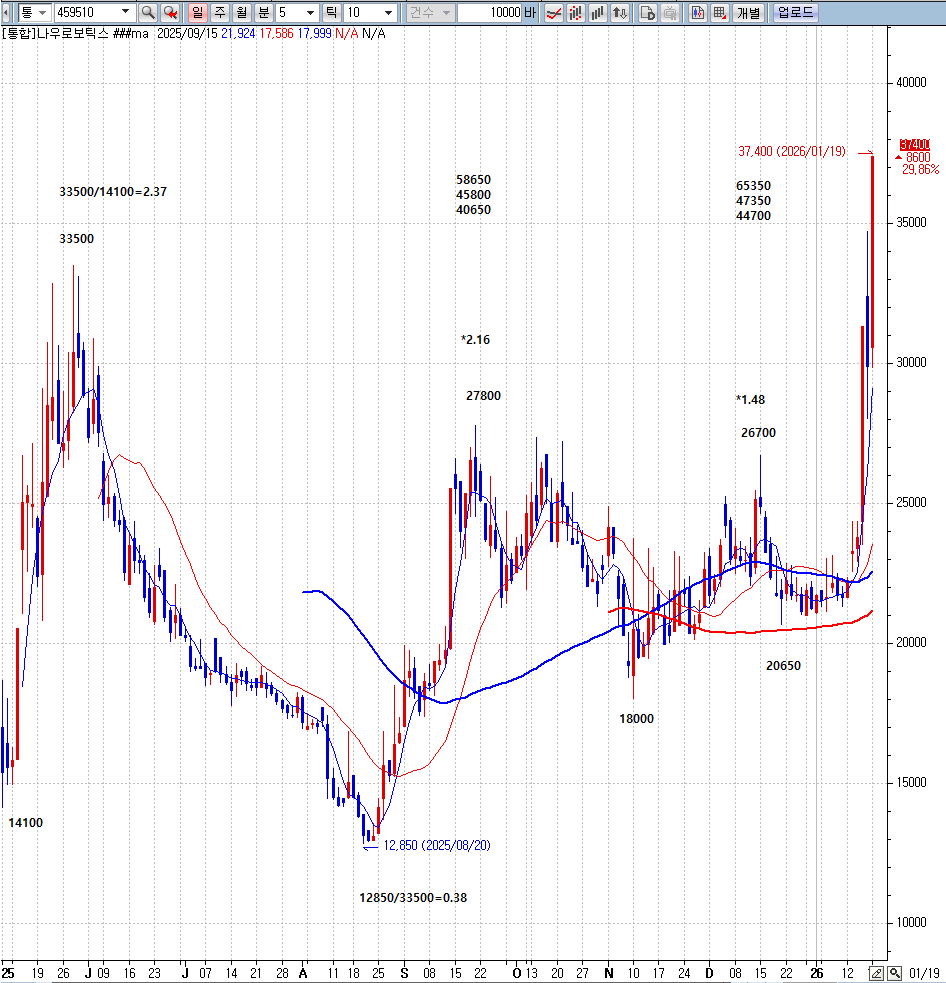Screen dimensions: 946x983
Task: Click the search icon with red arrow
Action: coord(170,13)
